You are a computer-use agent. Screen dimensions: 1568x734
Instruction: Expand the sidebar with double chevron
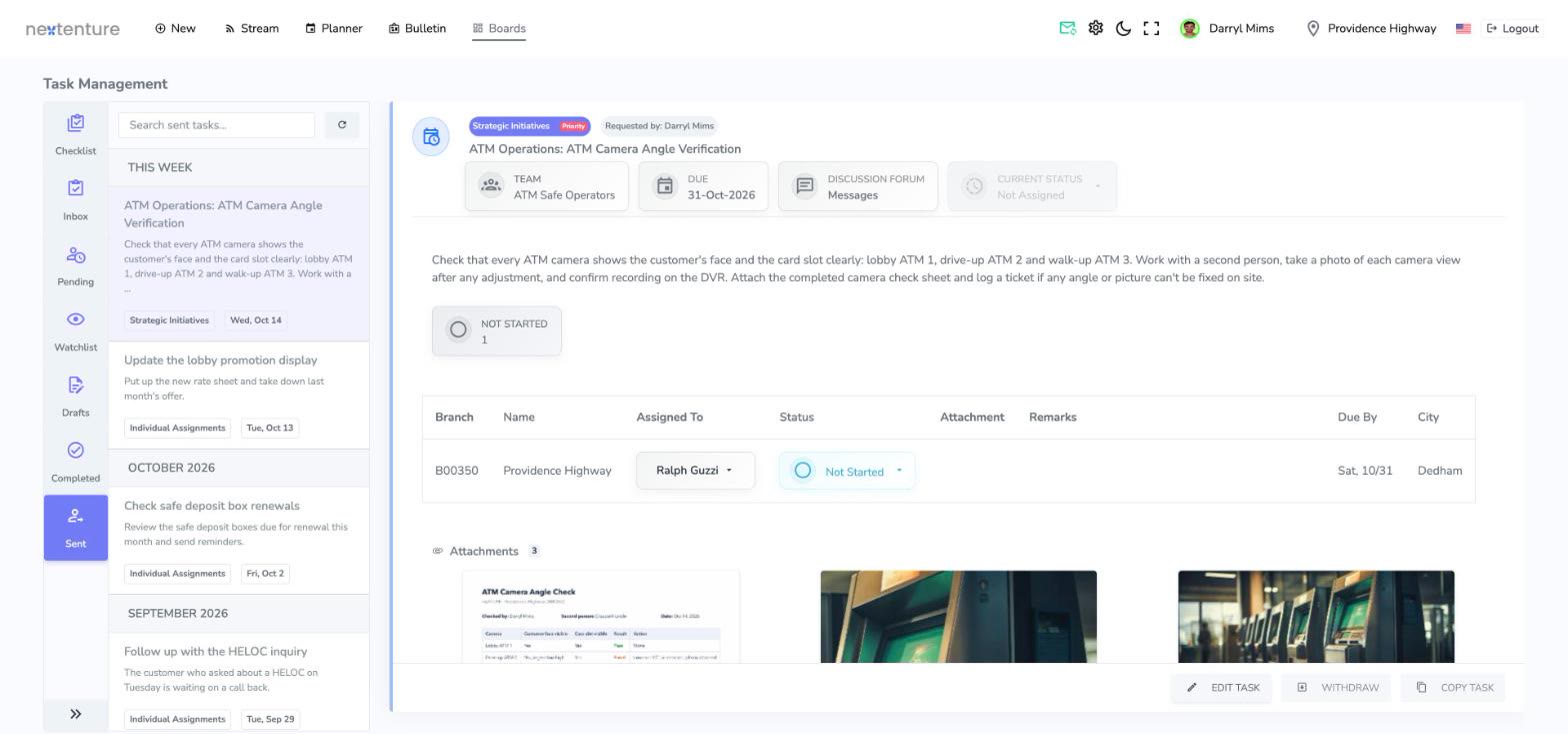tap(76, 714)
